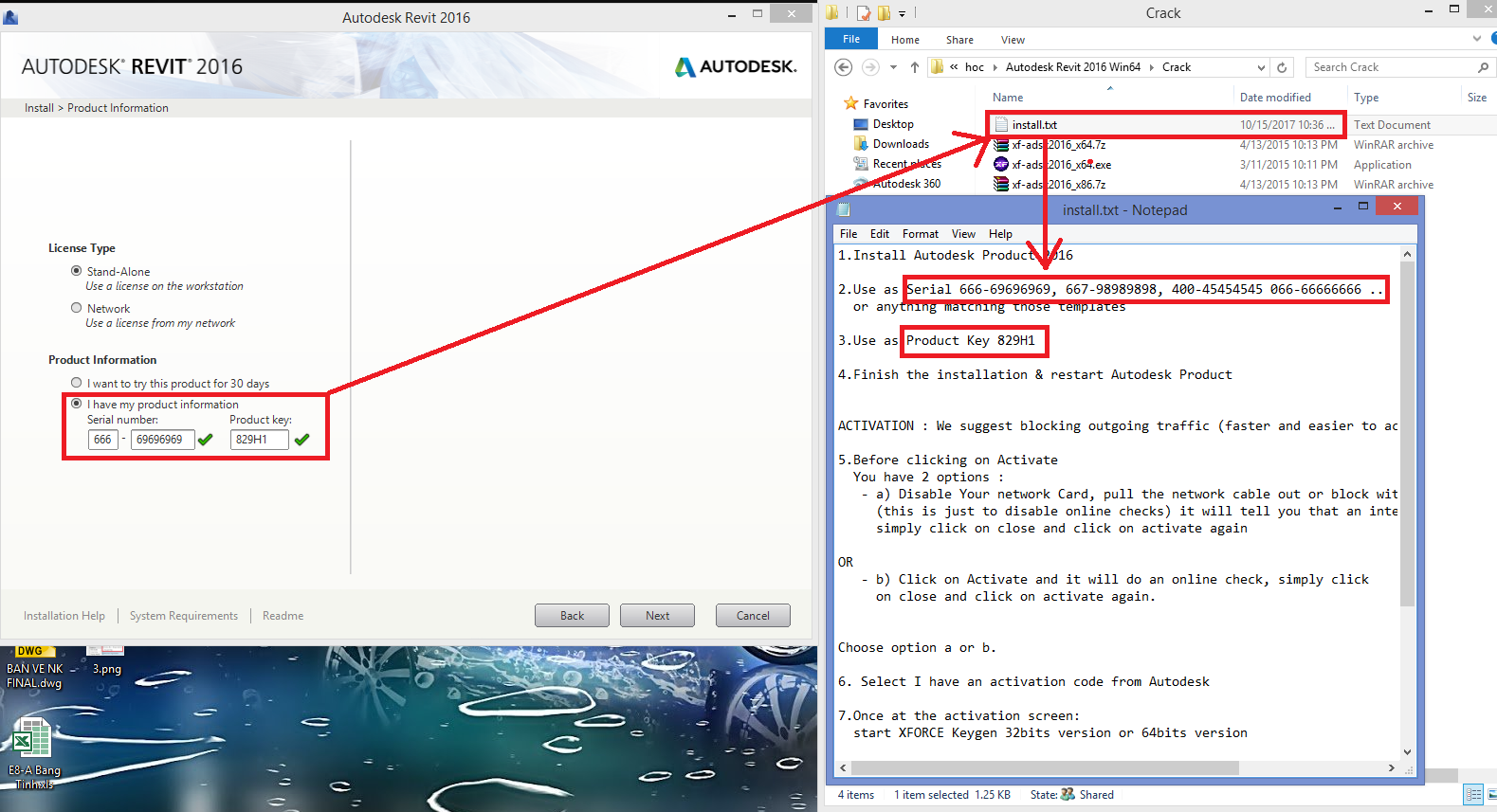This screenshot has width=1497, height=812.
Task: Expand the arrow after 'hoc' in the address bar
Action: pos(995,67)
